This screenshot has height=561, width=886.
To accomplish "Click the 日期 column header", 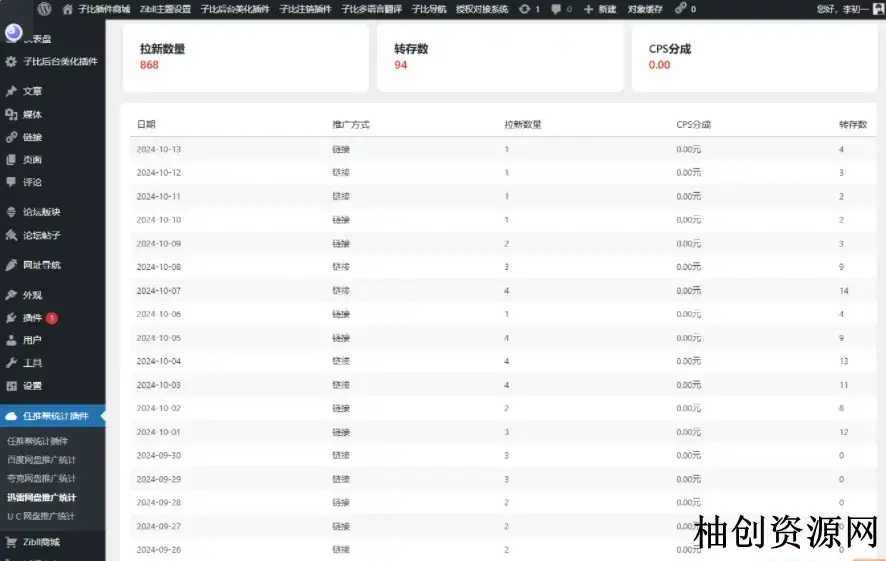I will [146, 125].
